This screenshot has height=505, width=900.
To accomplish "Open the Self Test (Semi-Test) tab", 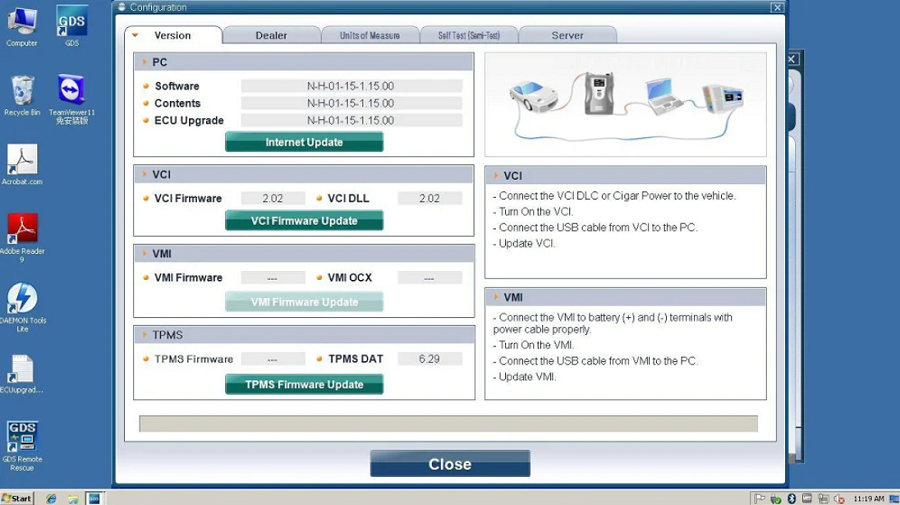I will coord(469,35).
